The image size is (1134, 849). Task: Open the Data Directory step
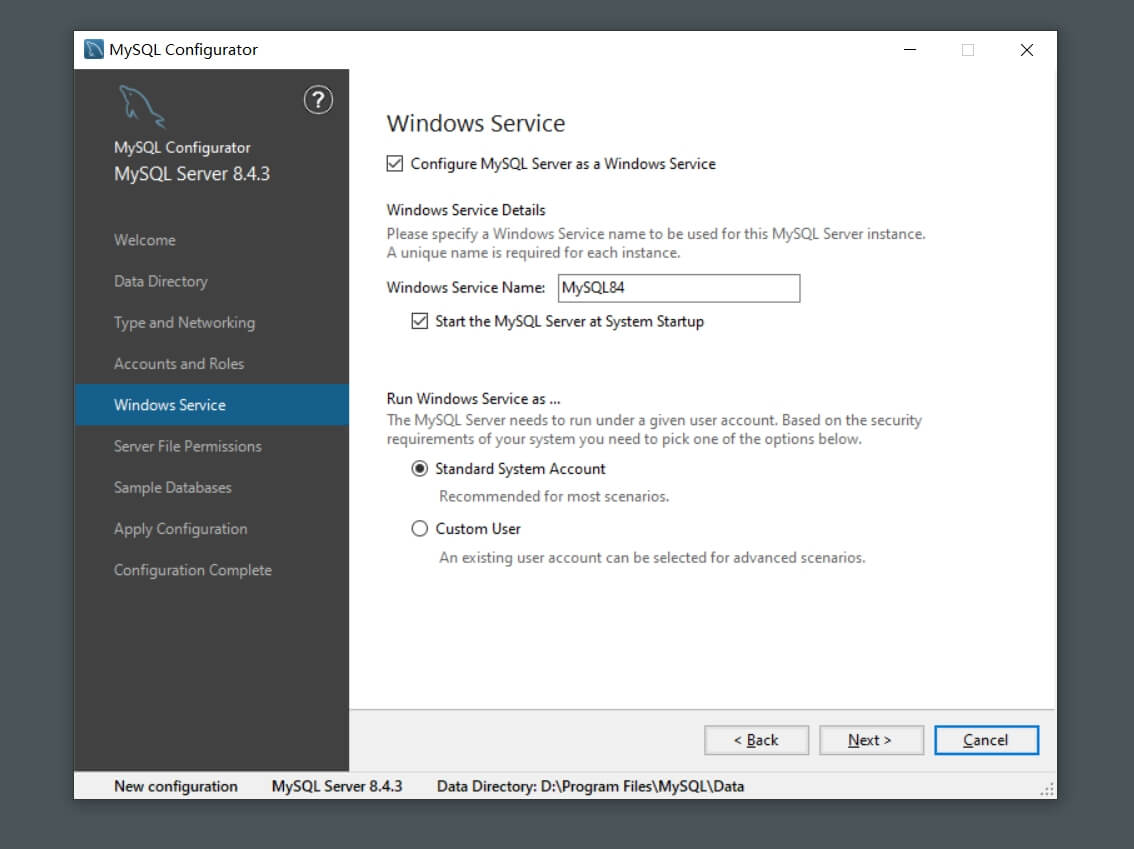[211, 281]
